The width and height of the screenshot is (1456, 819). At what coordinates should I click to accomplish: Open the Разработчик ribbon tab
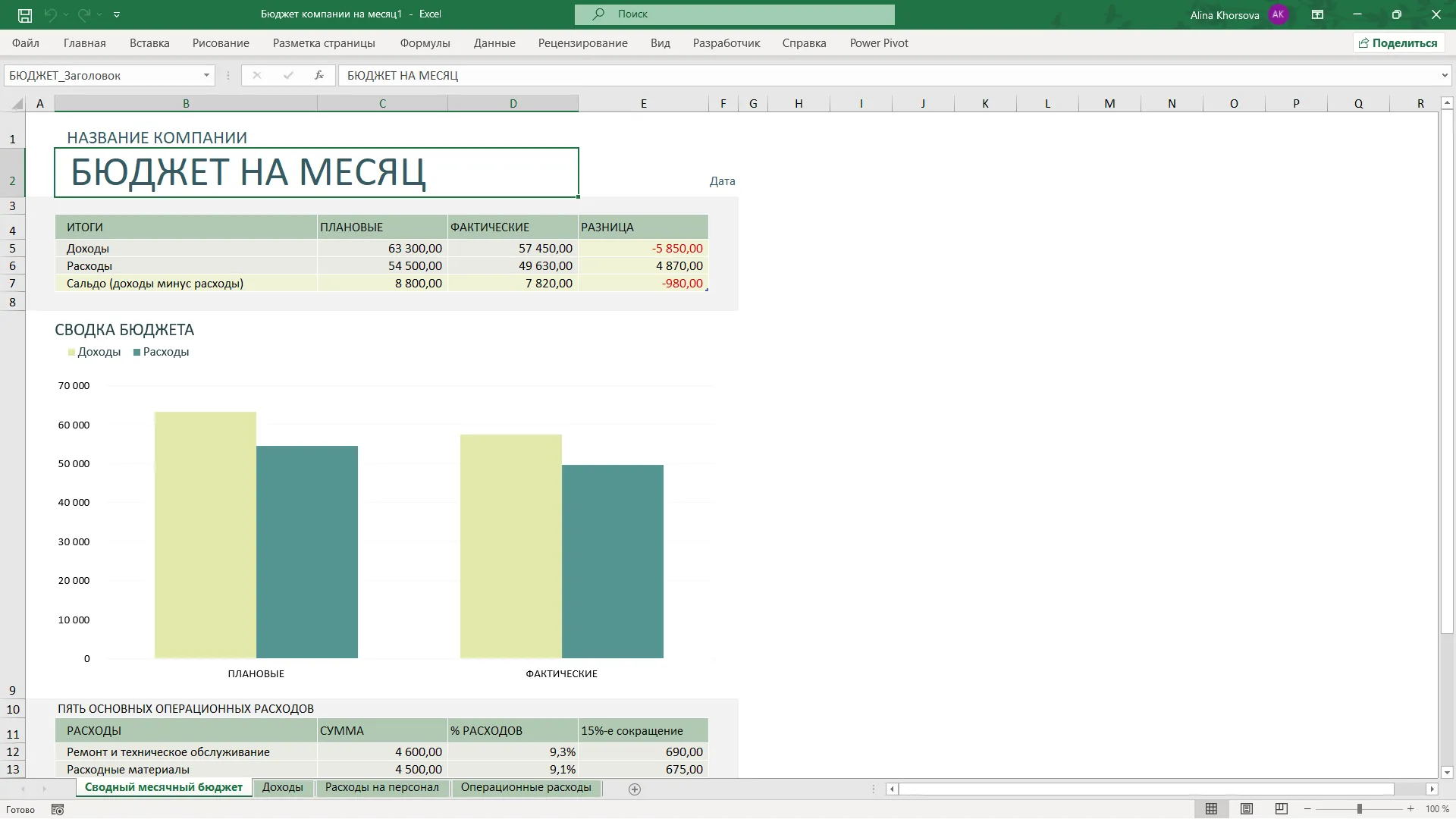[x=726, y=43]
